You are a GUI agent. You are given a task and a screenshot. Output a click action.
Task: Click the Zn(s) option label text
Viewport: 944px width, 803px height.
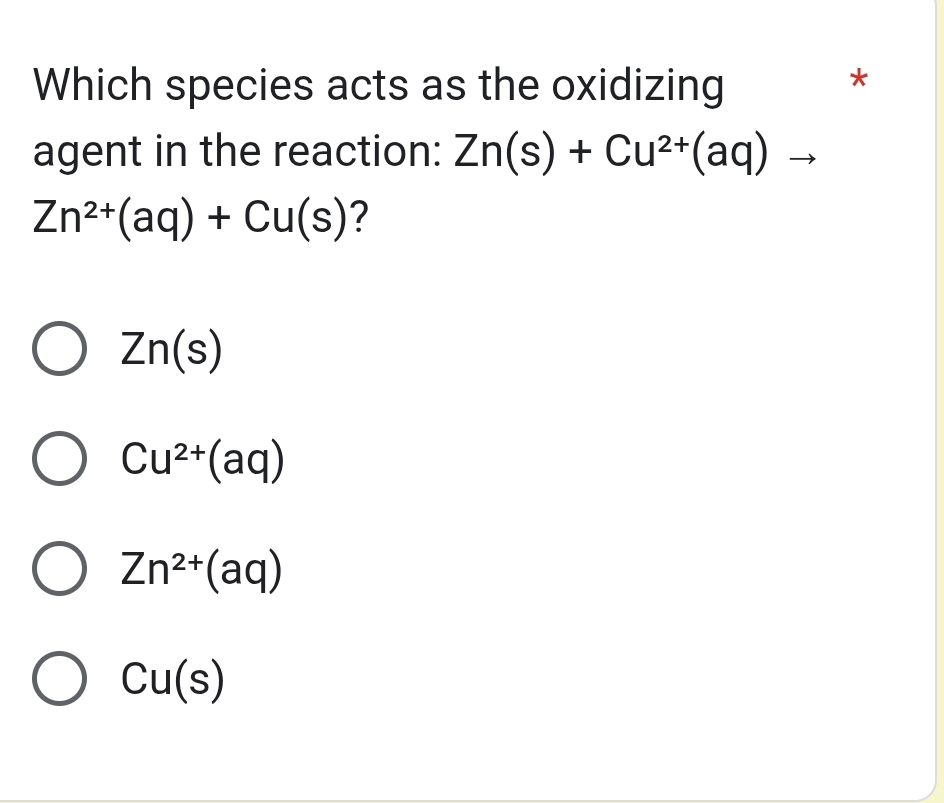click(170, 349)
